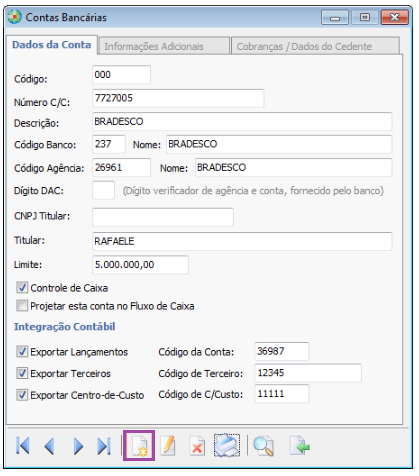Screen dimensions: 419x476
Task: Click the Limite field with 5.000.000,00
Action: pos(140,265)
